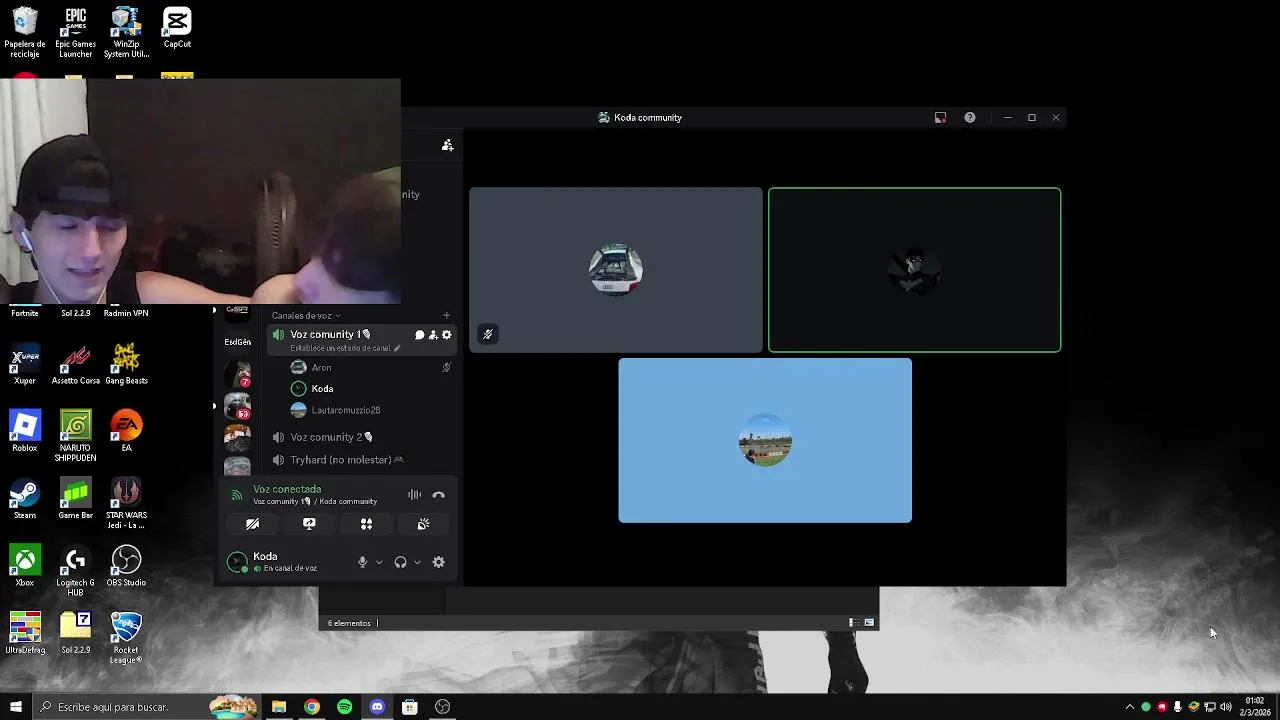
Task: Open server with 7 notifications badge
Action: click(237, 375)
